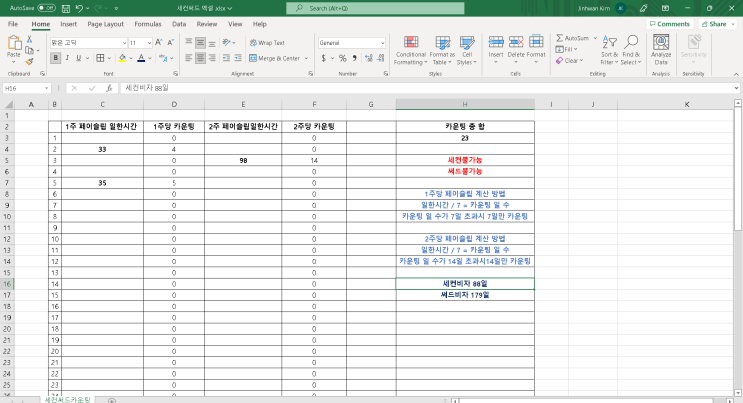Open Analyze Data pane

661,49
